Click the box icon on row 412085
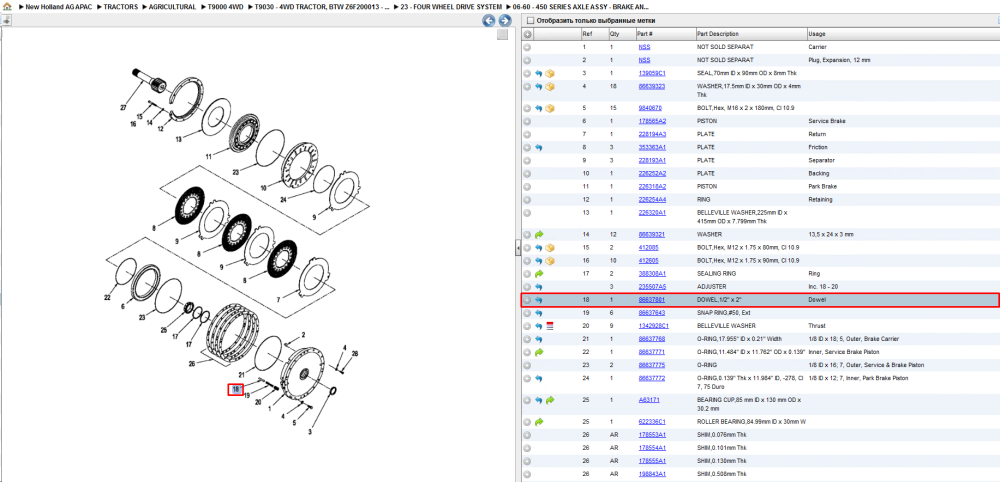 550,247
